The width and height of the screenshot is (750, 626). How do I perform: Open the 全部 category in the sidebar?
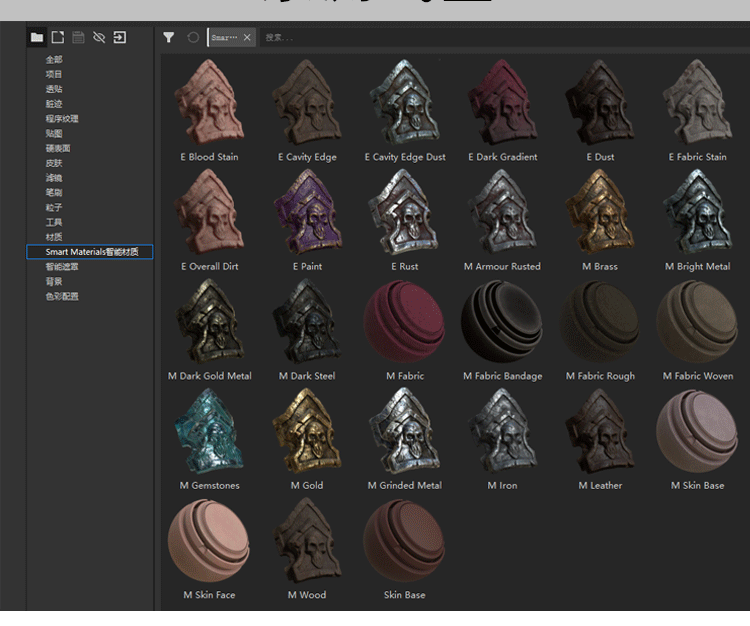tap(54, 60)
